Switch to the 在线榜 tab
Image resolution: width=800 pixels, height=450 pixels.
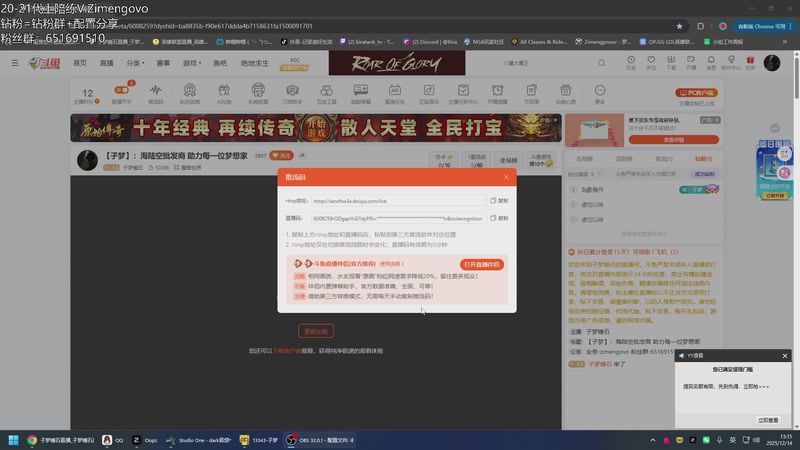pyautogui.click(x=584, y=159)
